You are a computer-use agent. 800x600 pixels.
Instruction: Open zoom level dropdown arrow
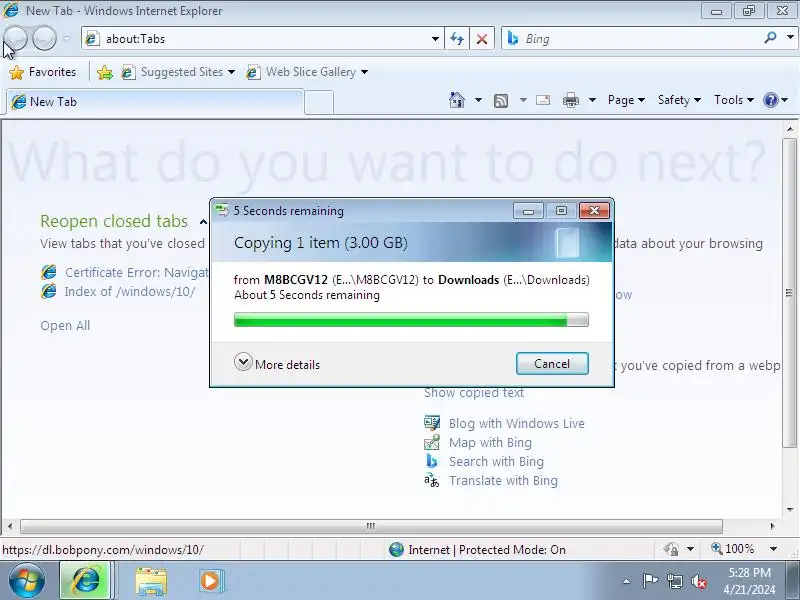coord(773,549)
